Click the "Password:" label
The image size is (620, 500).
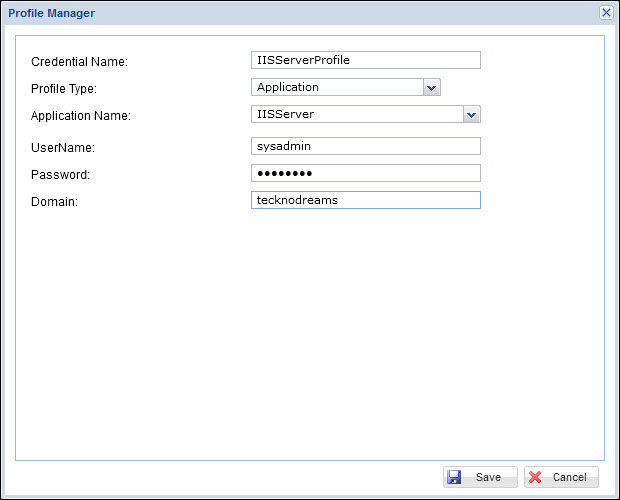[60, 175]
